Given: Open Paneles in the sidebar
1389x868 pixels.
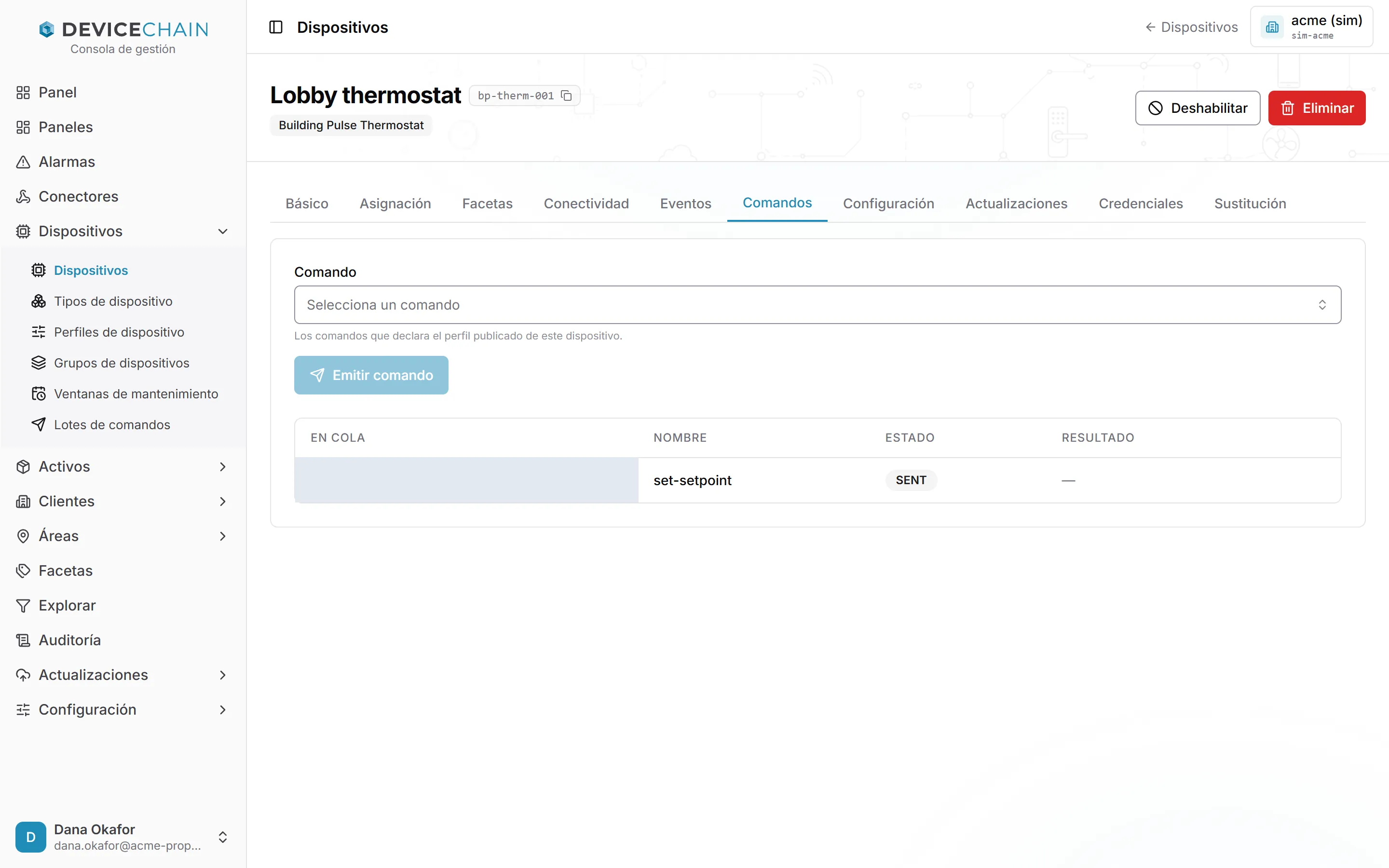Looking at the screenshot, I should click(123, 127).
